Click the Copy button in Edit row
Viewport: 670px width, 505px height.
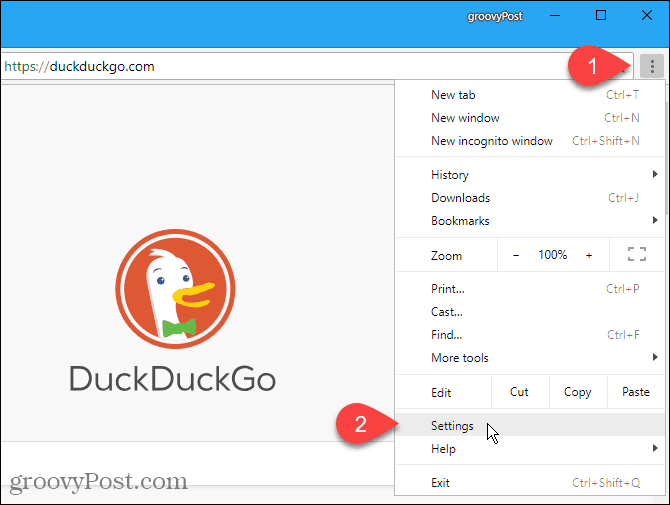578,392
